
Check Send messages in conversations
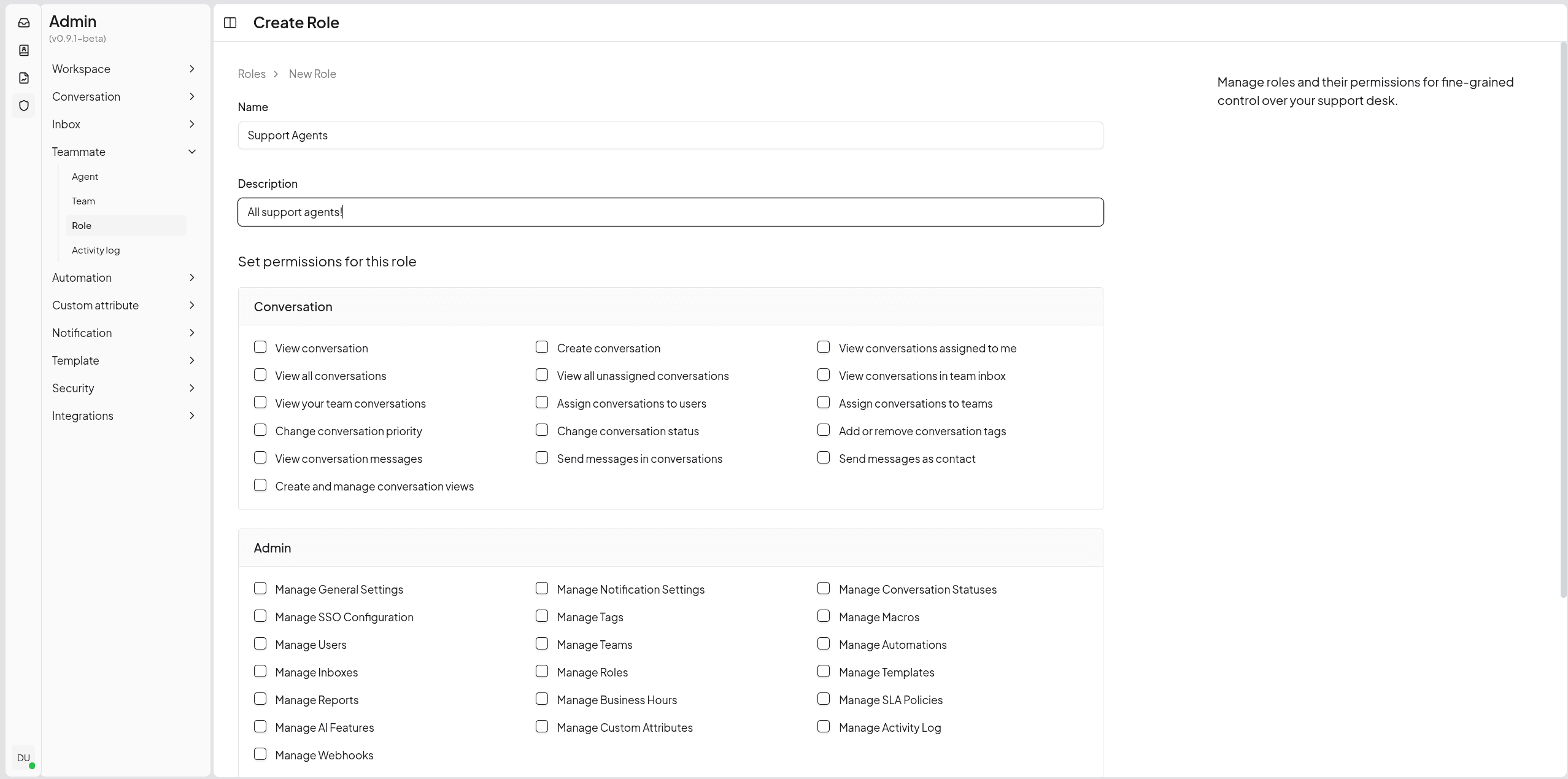tap(542, 458)
